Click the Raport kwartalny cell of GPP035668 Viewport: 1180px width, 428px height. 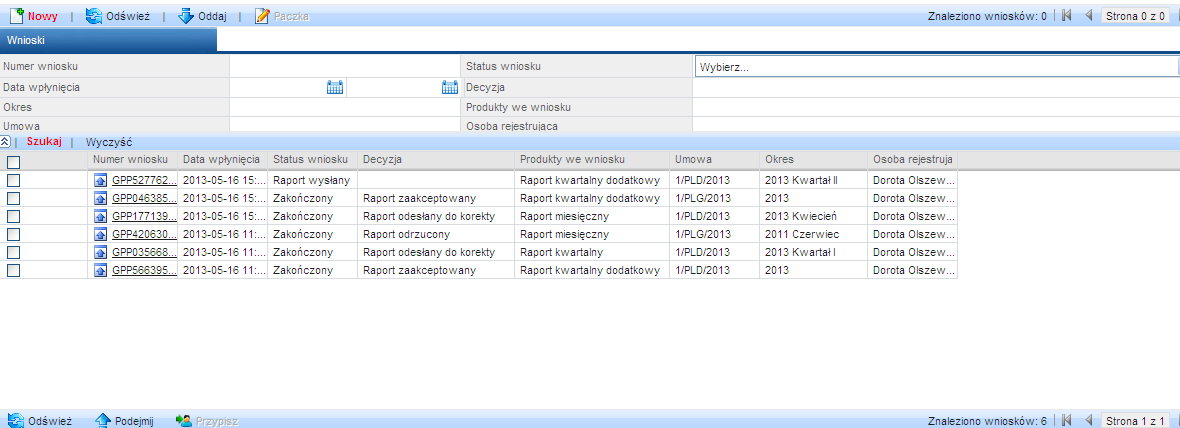point(592,252)
